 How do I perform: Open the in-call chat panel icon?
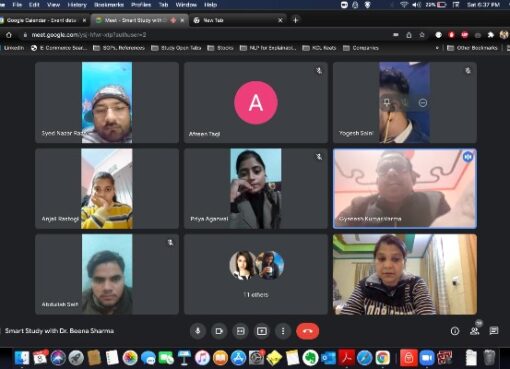[494, 331]
